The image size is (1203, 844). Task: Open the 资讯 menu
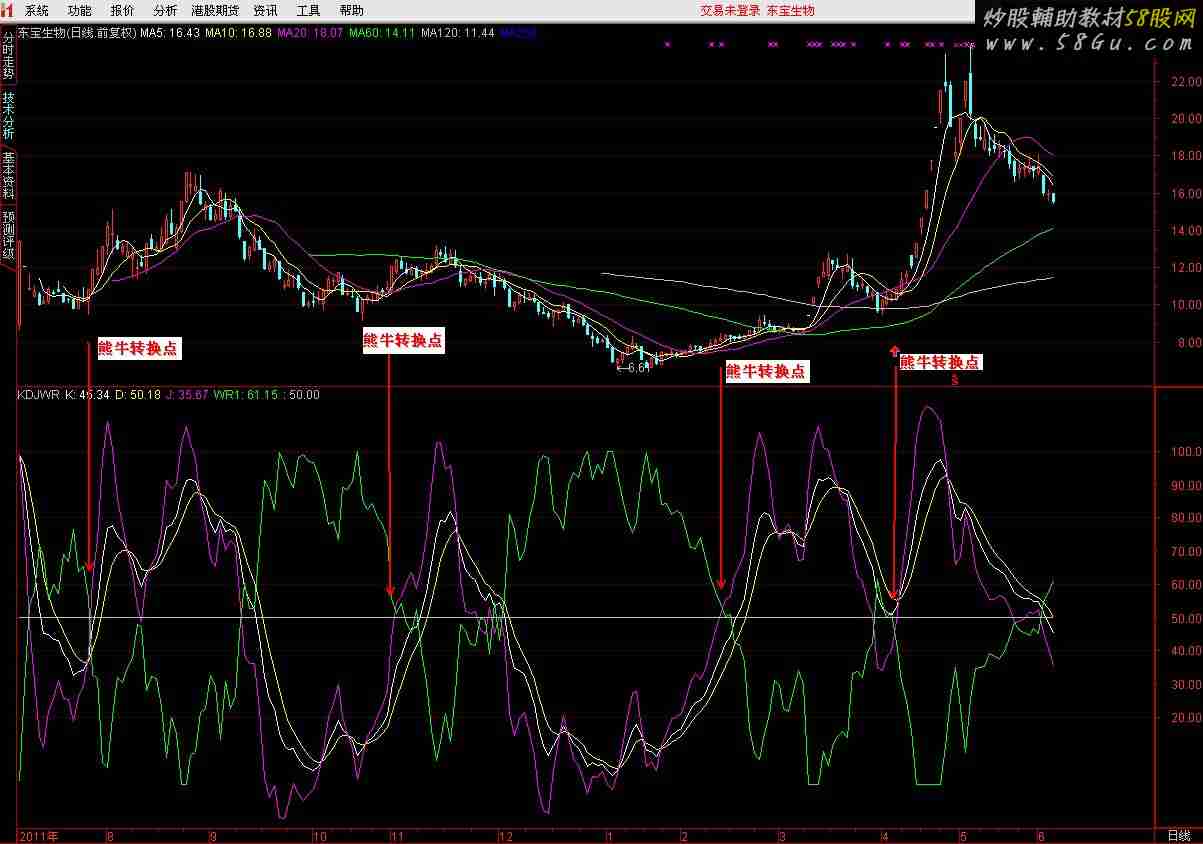[265, 11]
